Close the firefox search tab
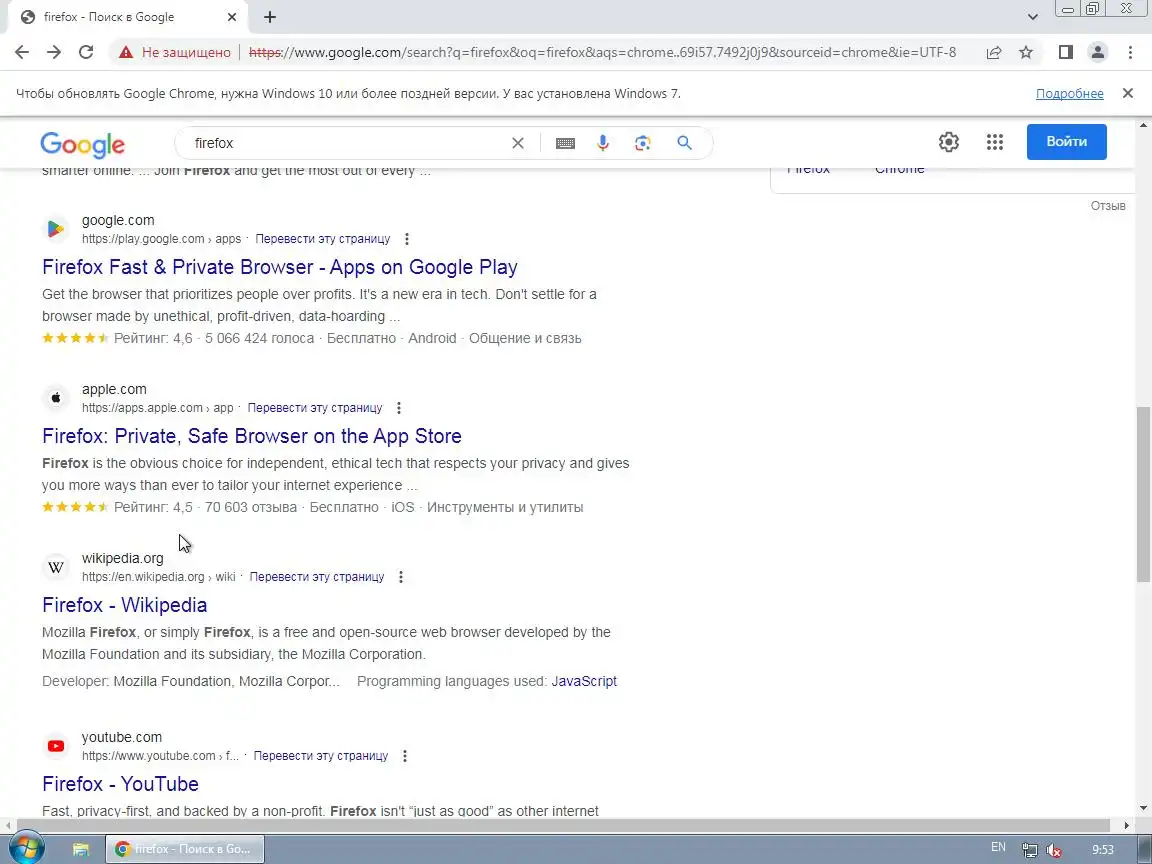Screen dimensions: 1152x864 (232, 17)
